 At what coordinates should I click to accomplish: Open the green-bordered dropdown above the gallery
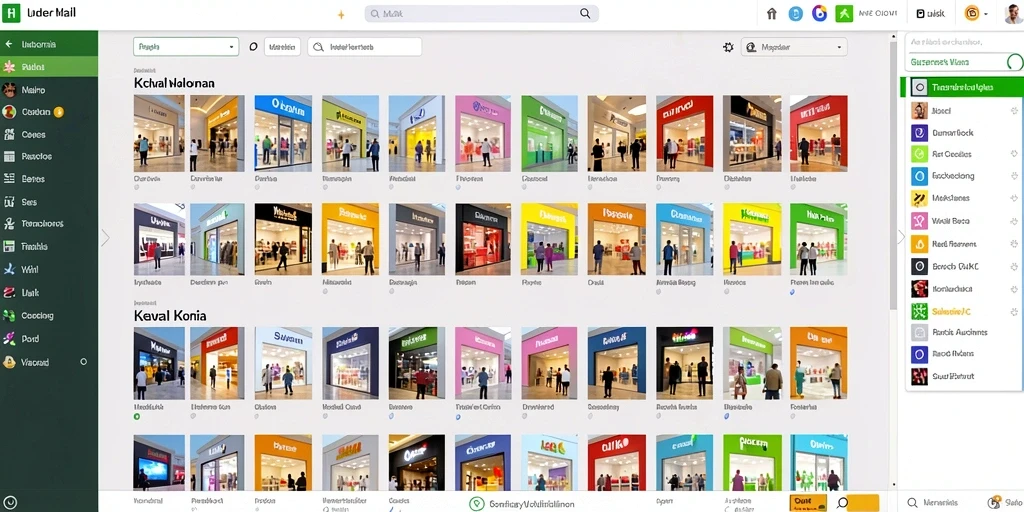186,46
